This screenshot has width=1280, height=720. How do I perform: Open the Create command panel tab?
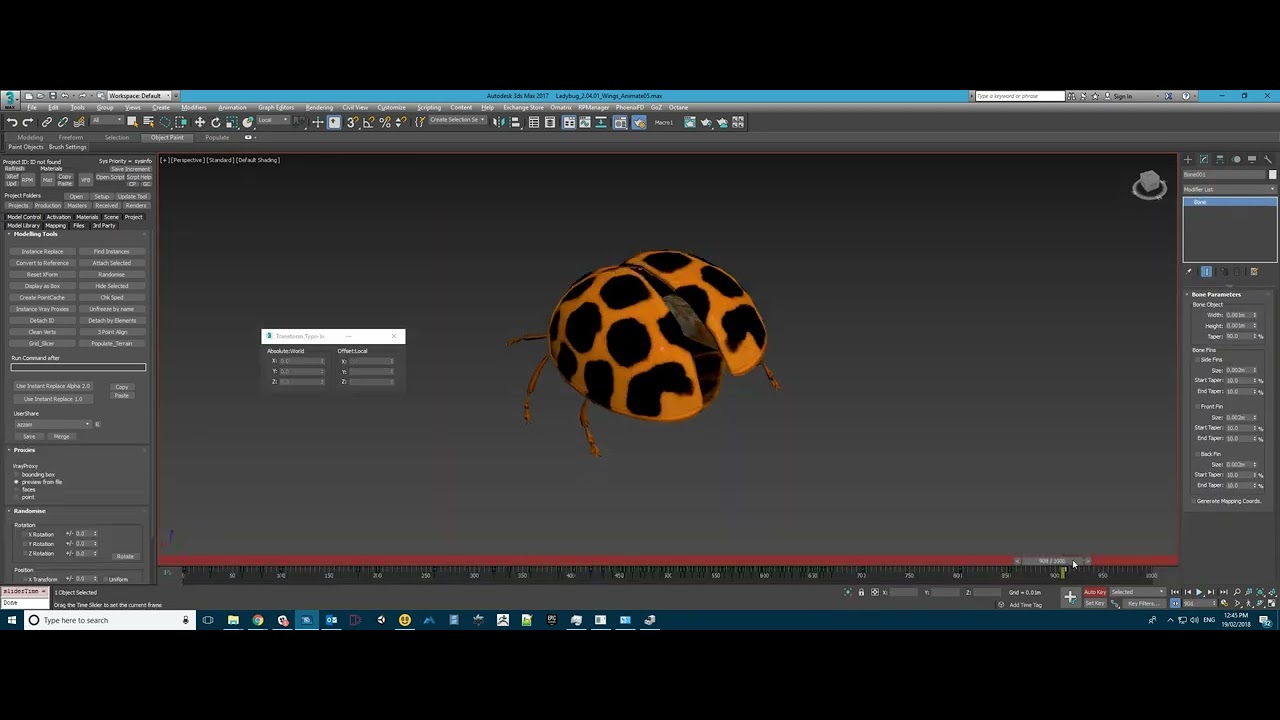[x=1188, y=159]
